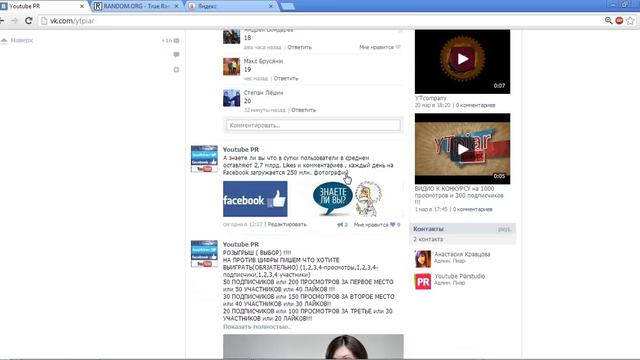Image resolution: width=640 pixels, height=360 pixels.
Task: Open Youtube PR avatar on the Facebook facts post
Action: 204,158
